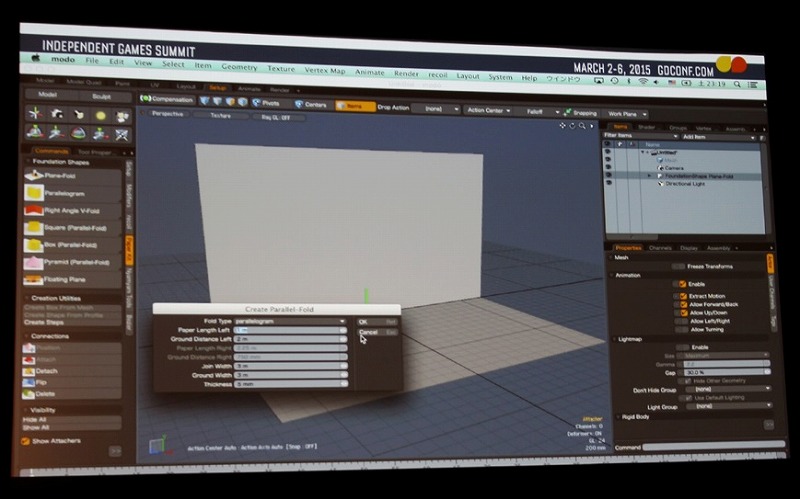800x499 pixels.
Task: Open the Light Group dropdown
Action: (729, 406)
